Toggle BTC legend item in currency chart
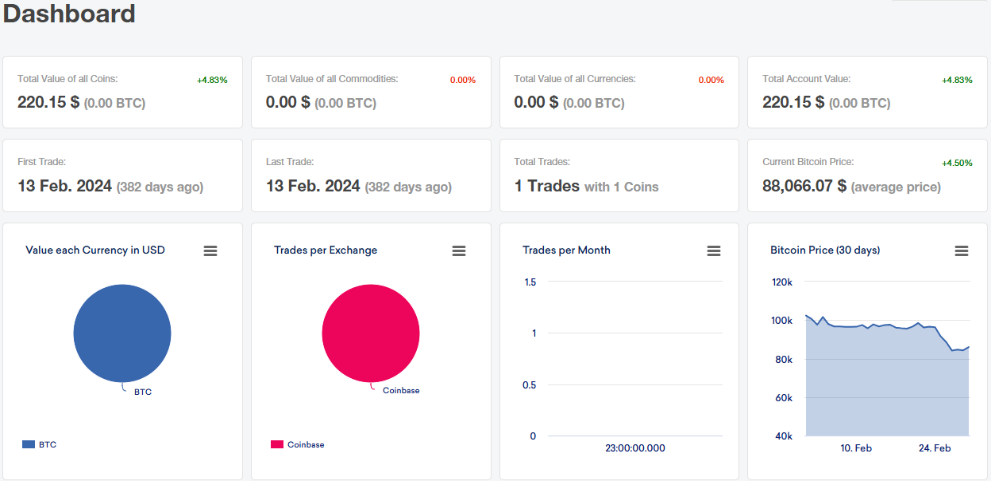Image resolution: width=991 pixels, height=481 pixels. 39,444
